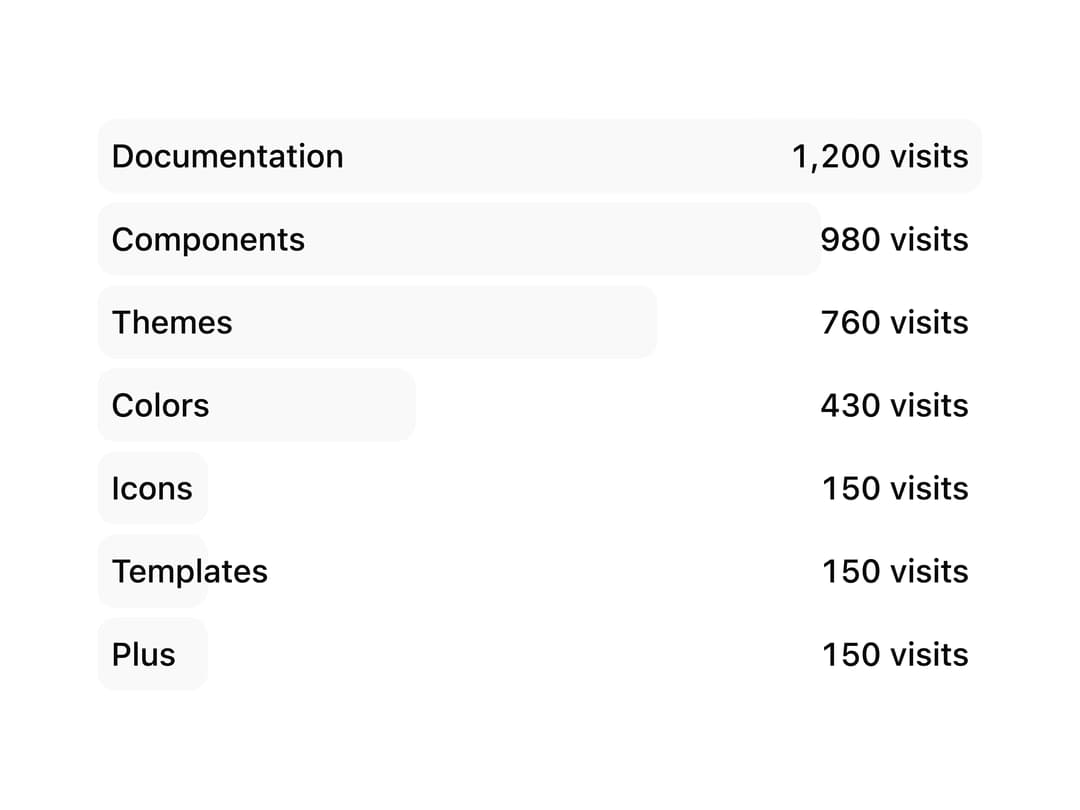Open the Themes entry
The width and height of the screenshot is (1080, 810).
pyautogui.click(x=172, y=322)
